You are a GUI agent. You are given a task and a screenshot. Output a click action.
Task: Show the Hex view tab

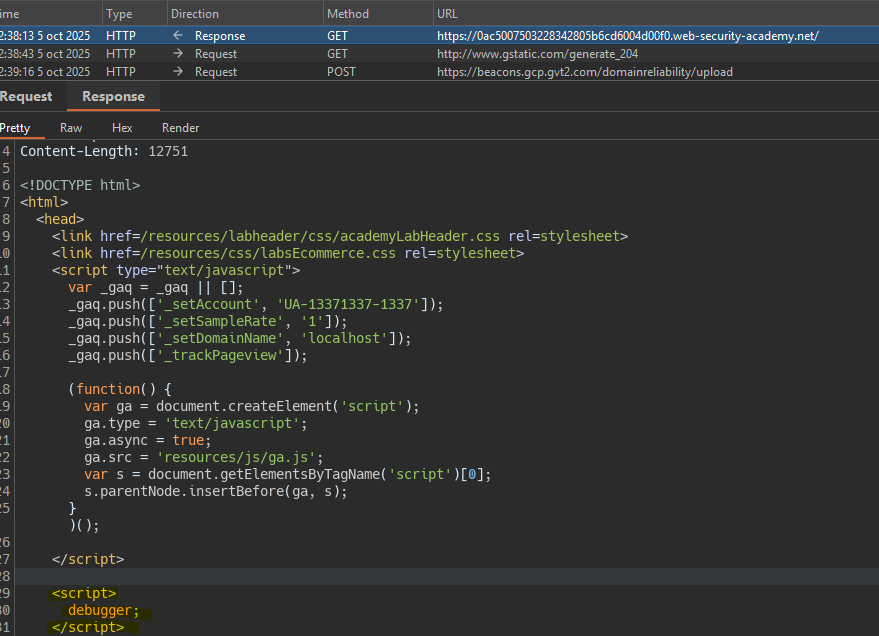pos(122,128)
